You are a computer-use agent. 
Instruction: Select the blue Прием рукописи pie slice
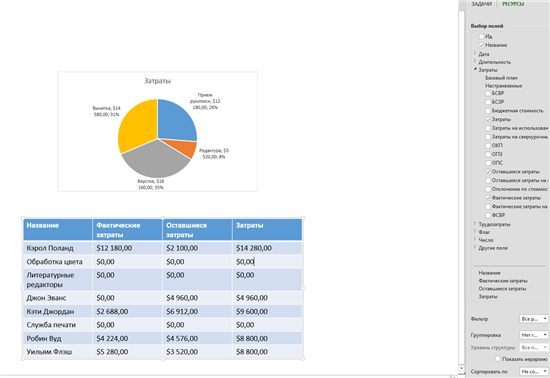point(175,121)
